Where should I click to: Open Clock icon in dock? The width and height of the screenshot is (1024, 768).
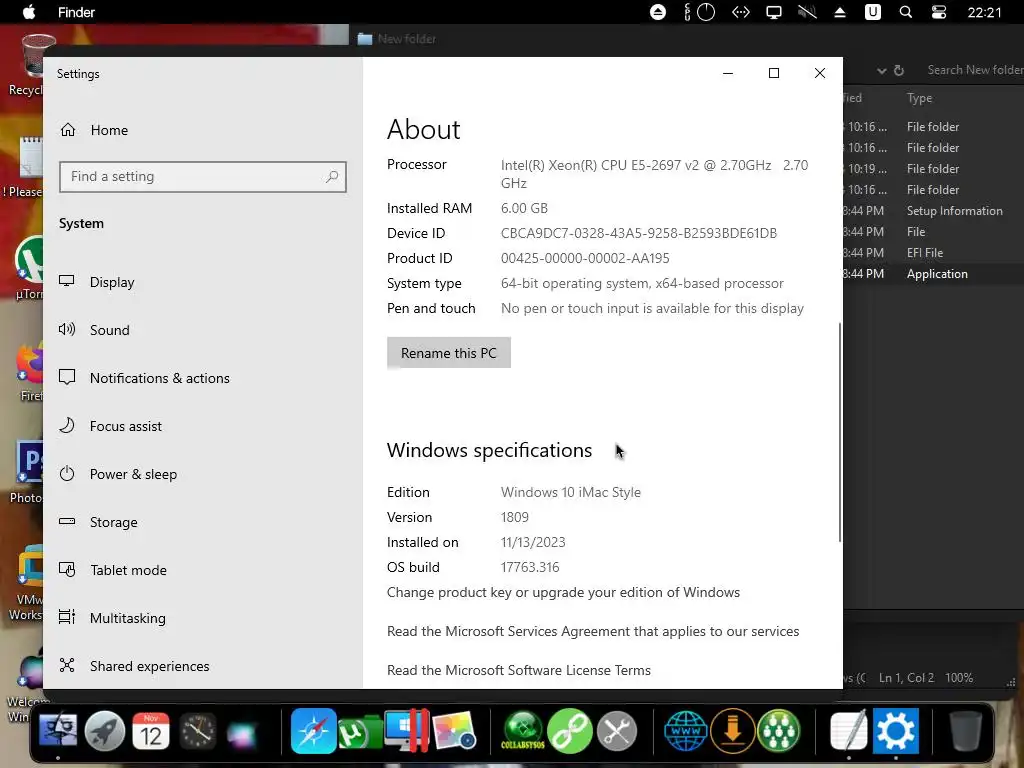point(197,730)
